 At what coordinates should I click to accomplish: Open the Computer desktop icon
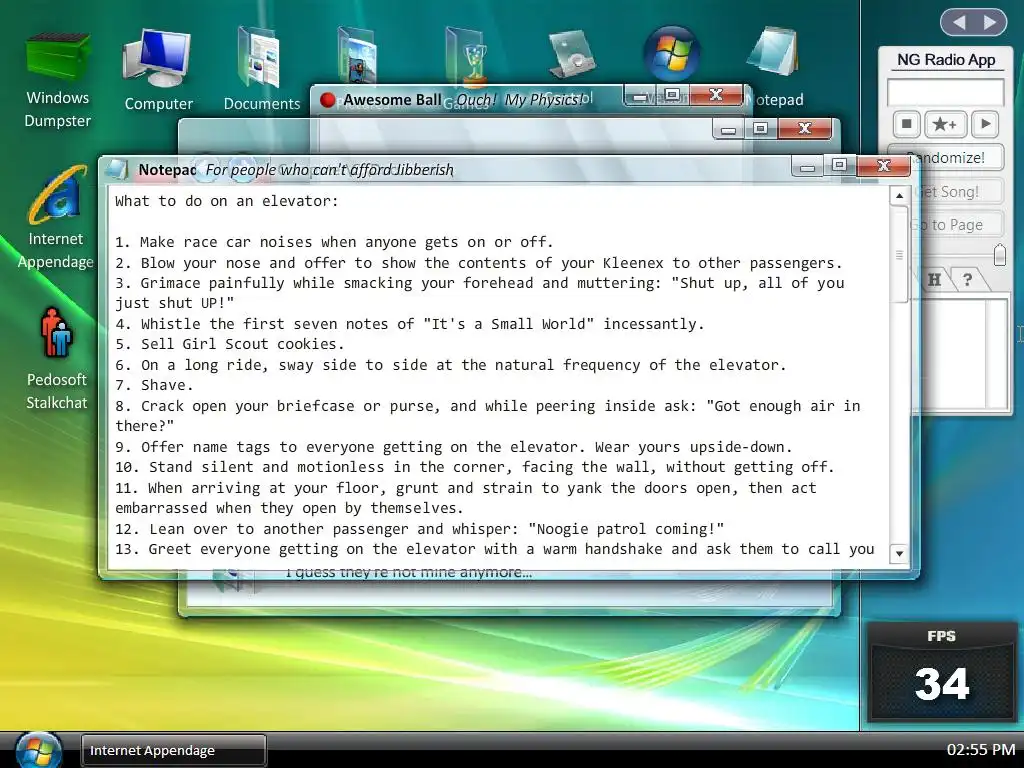(159, 71)
